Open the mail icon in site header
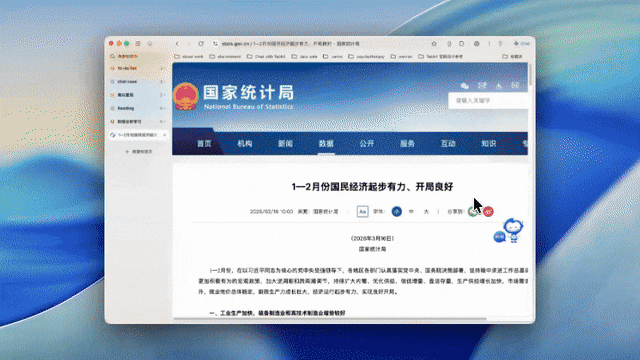This screenshot has height=360, width=640. tap(515, 85)
